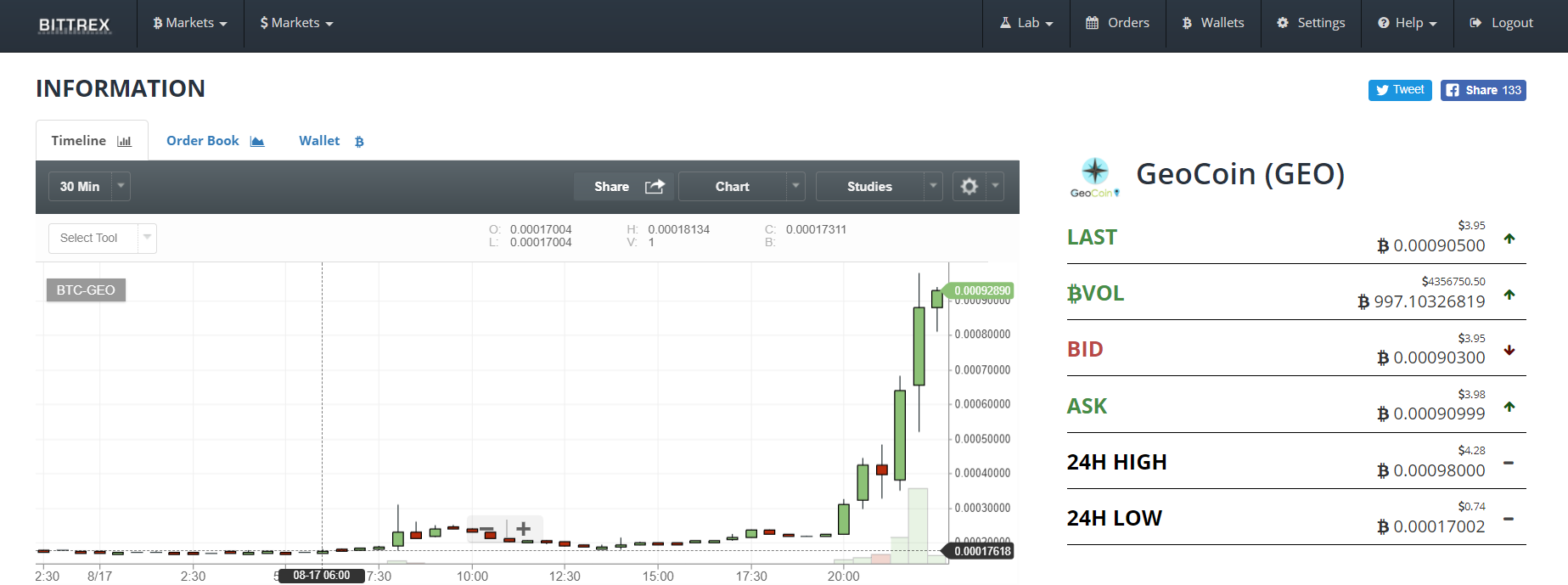Expand the Bitcoin Markets menu
Viewport: 1568px width, 585px height.
coord(190,23)
